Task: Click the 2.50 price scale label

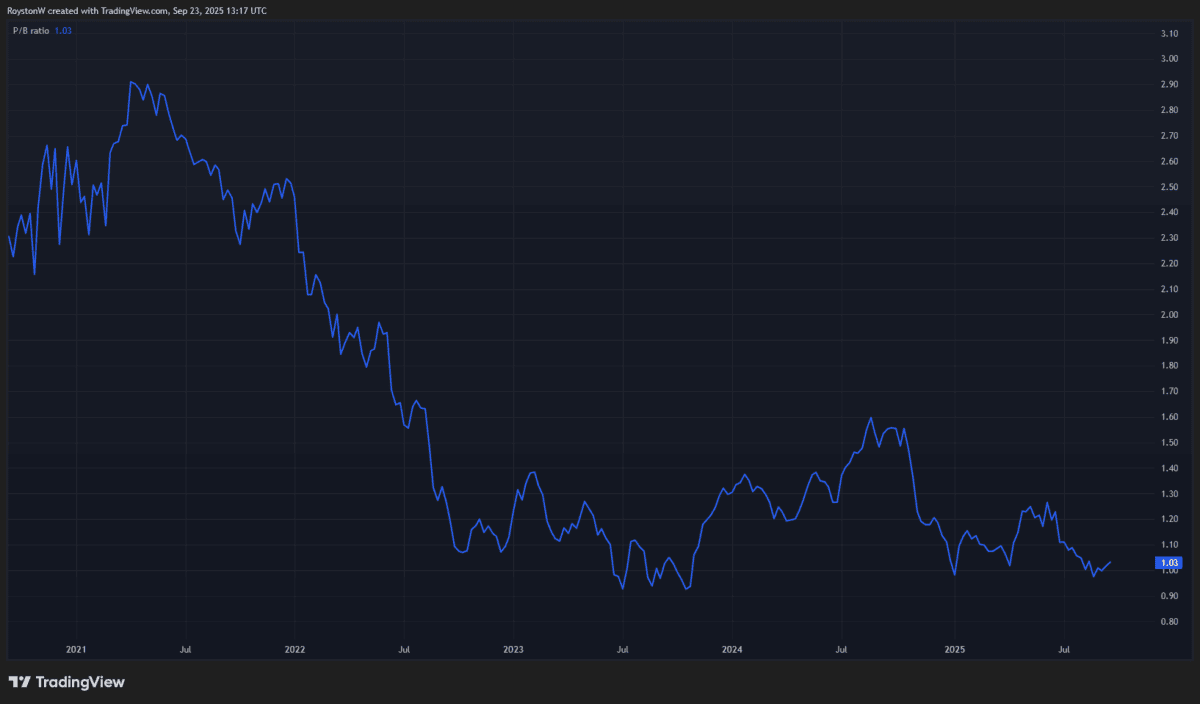Action: tap(1169, 187)
